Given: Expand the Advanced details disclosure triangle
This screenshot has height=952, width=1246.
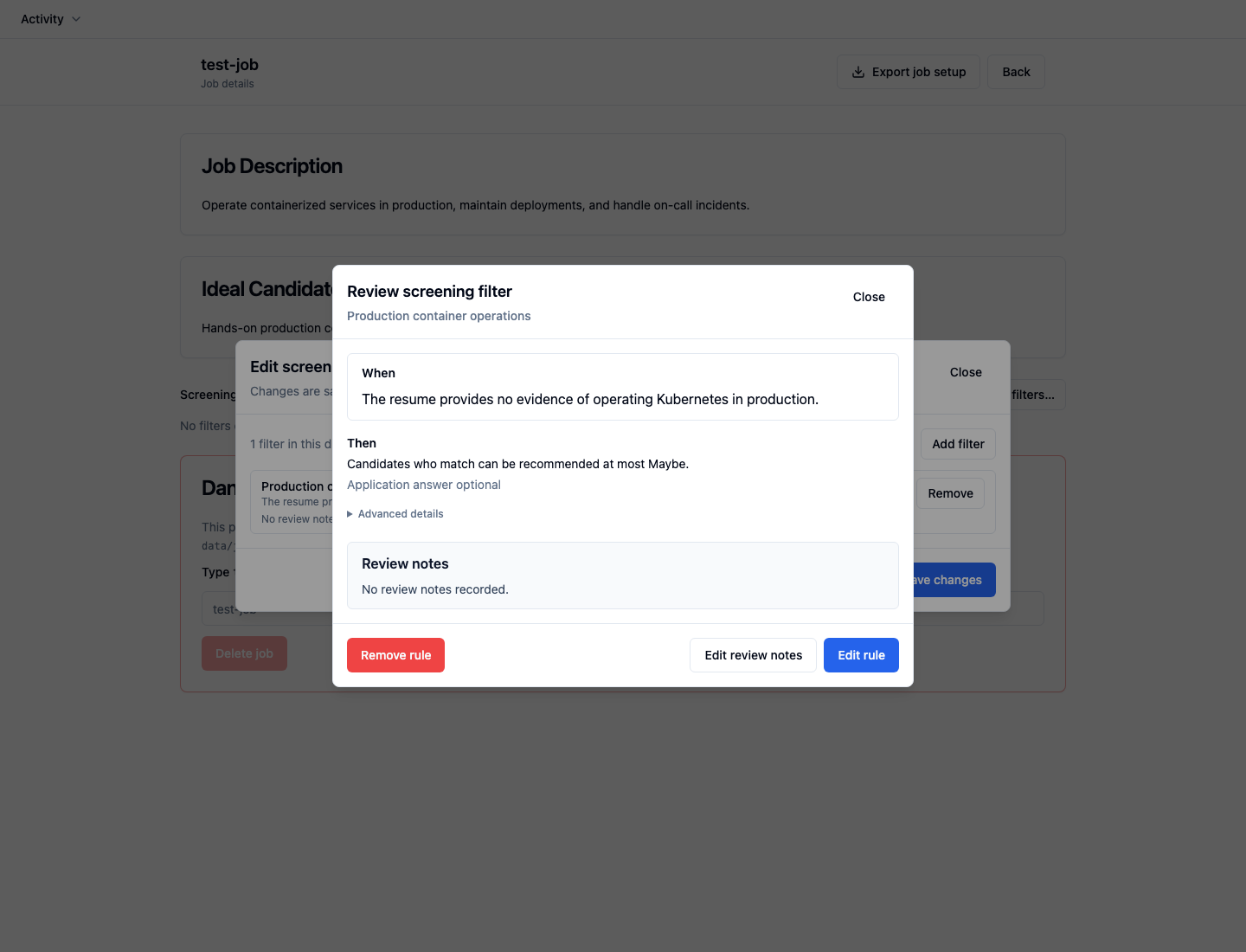Looking at the screenshot, I should pyautogui.click(x=350, y=514).
